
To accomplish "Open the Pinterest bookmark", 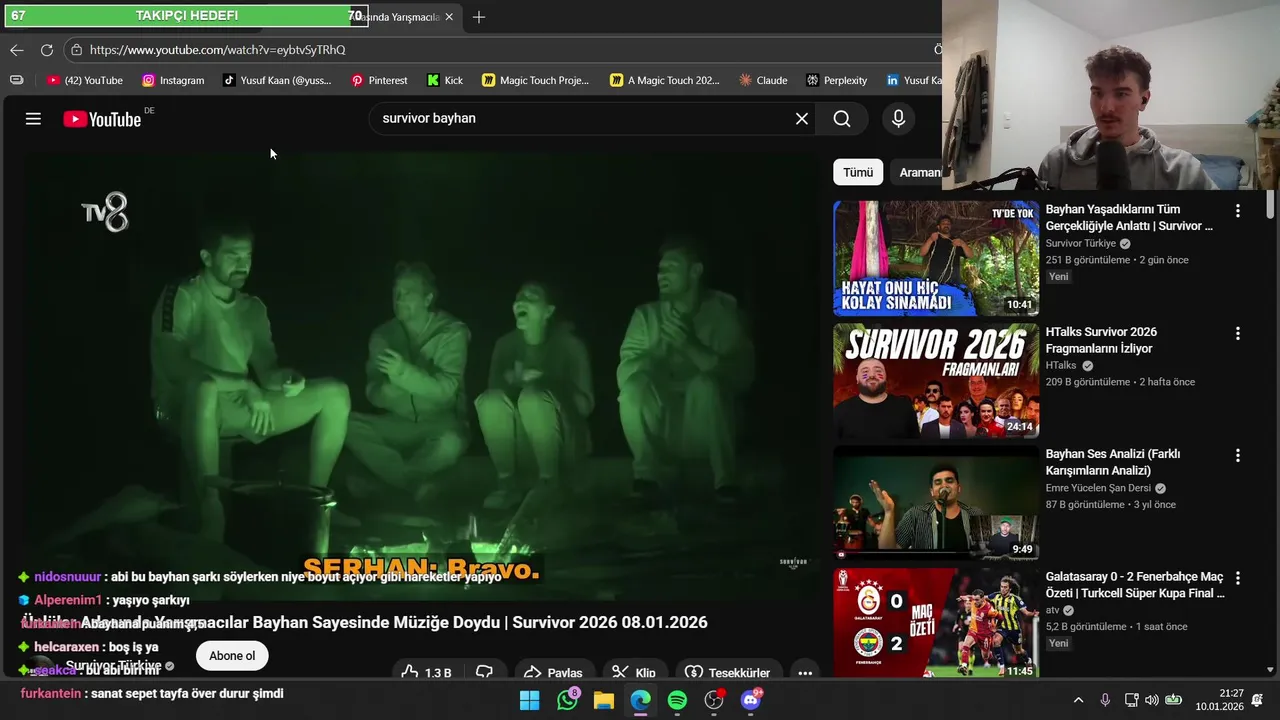I will click(379, 80).
